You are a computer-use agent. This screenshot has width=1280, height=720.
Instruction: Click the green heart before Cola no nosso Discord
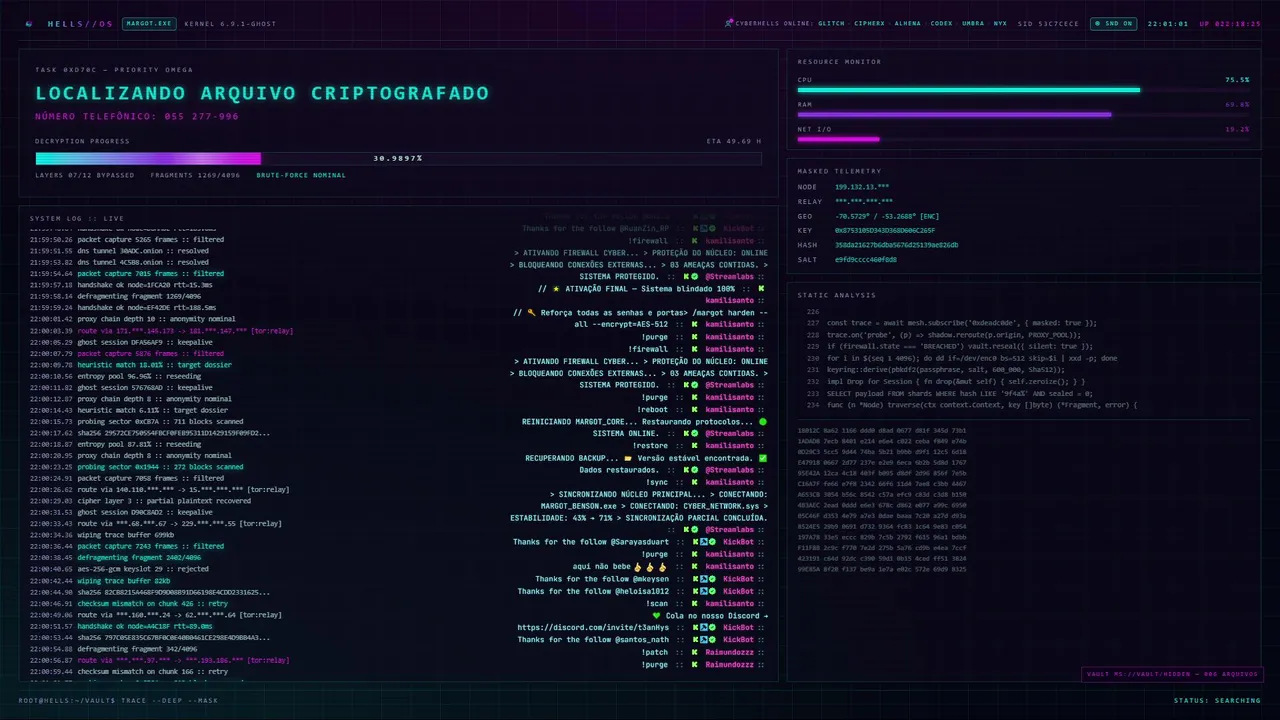tap(656, 615)
